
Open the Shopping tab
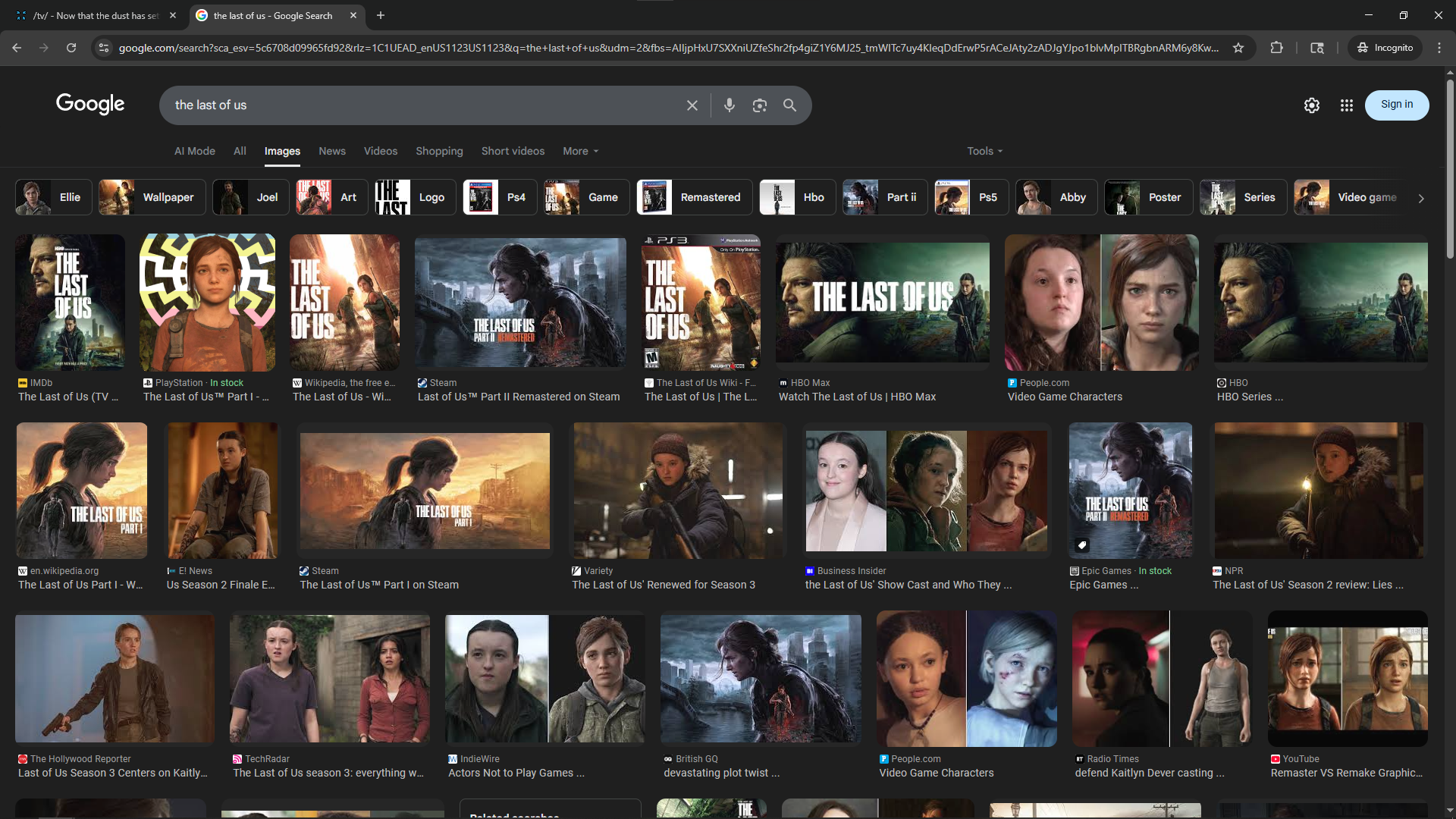pos(439,151)
